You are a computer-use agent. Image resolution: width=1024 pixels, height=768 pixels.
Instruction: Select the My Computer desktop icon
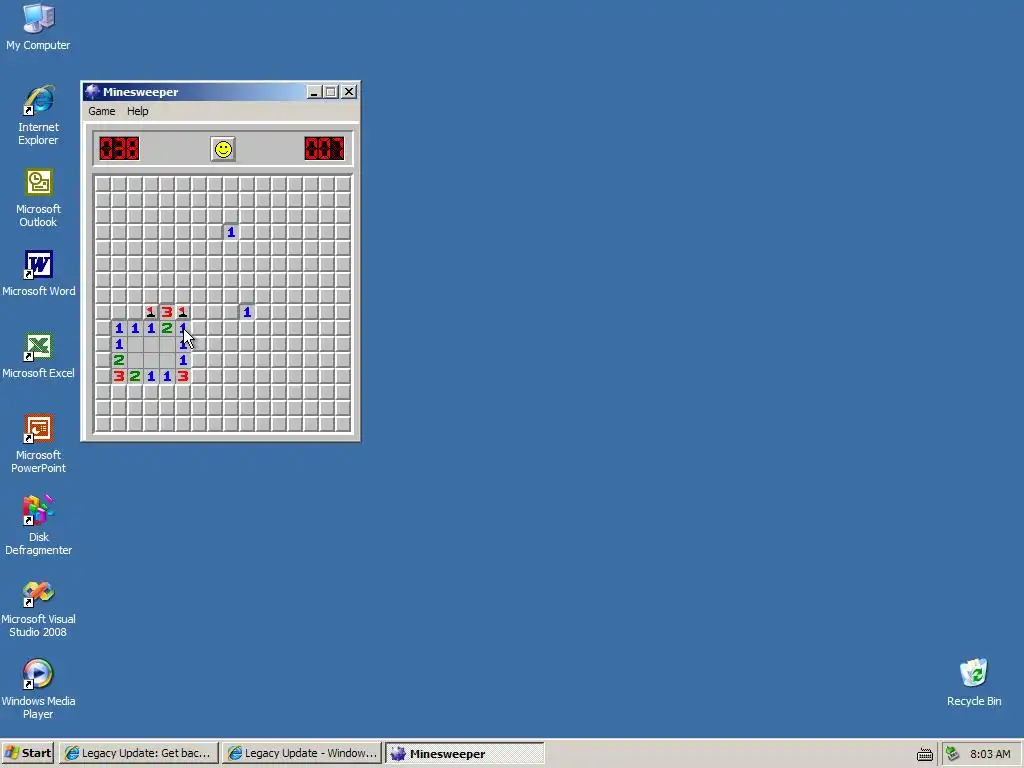tap(38, 27)
